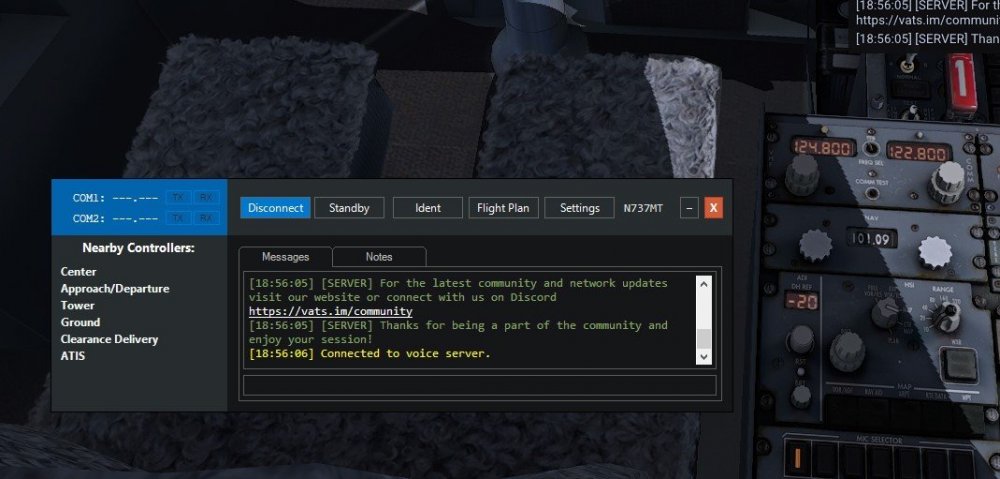Expand the Ground controllers group
This screenshot has width=1000, height=479.
click(x=80, y=322)
